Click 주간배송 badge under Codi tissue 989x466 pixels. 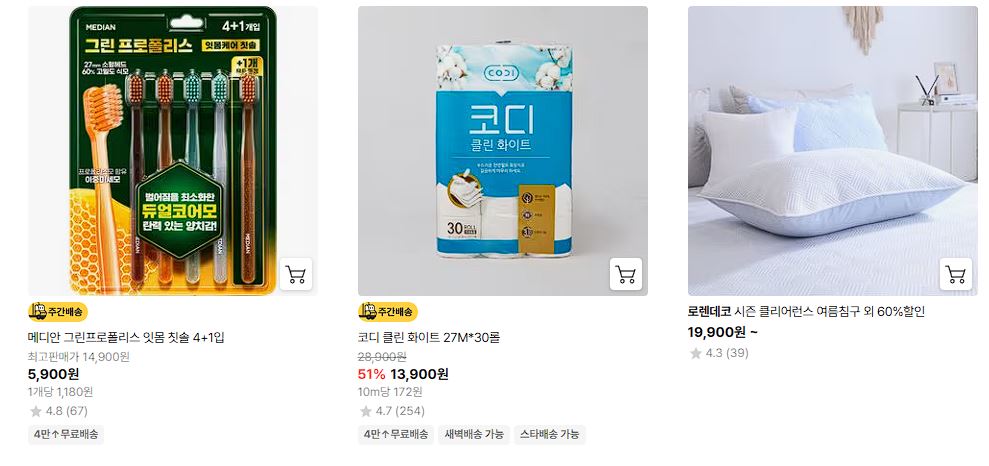pyautogui.click(x=388, y=312)
